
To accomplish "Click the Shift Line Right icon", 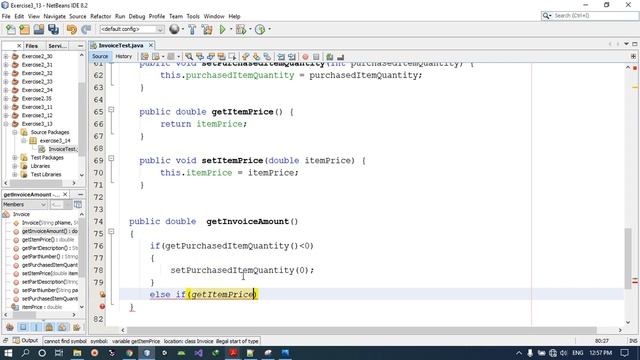I will [292, 57].
